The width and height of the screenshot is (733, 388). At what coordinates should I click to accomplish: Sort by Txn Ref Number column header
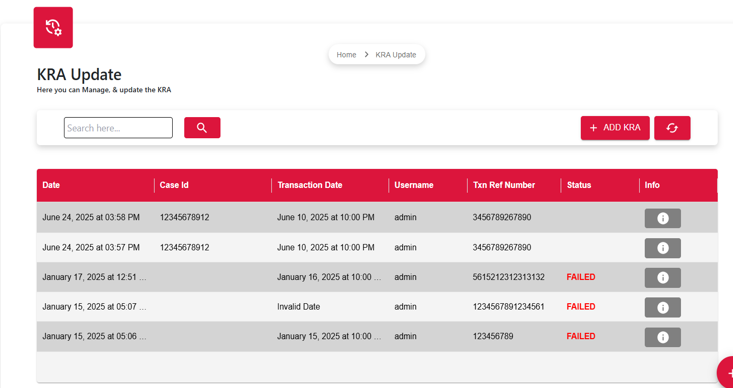point(504,185)
